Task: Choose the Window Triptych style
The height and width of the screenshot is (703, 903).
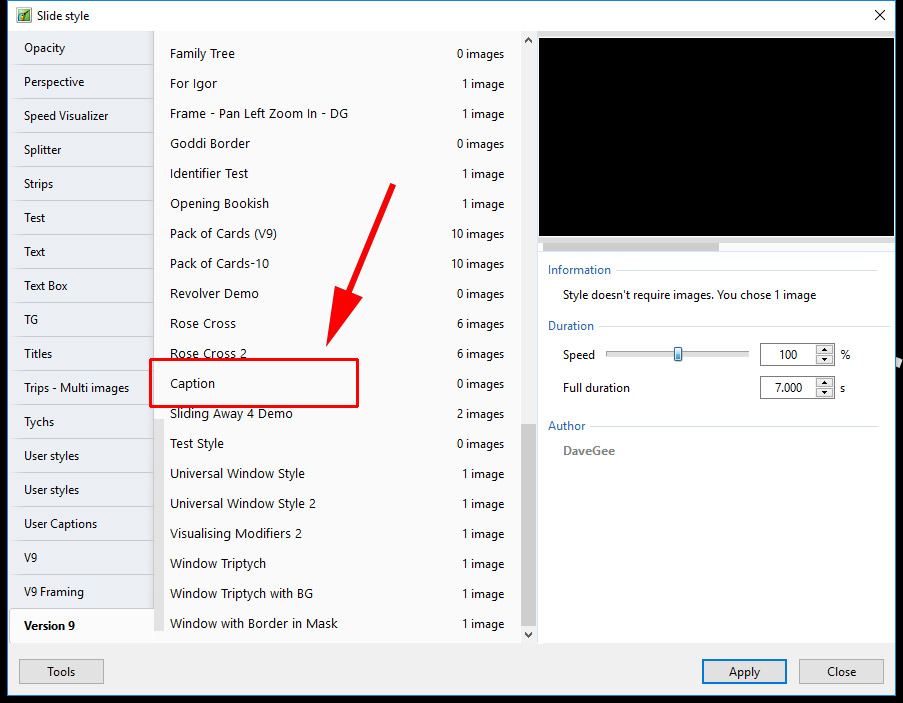Action: (x=337, y=563)
